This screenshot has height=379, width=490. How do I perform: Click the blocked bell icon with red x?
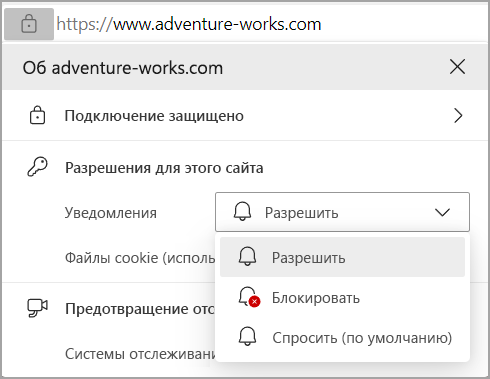(249, 297)
